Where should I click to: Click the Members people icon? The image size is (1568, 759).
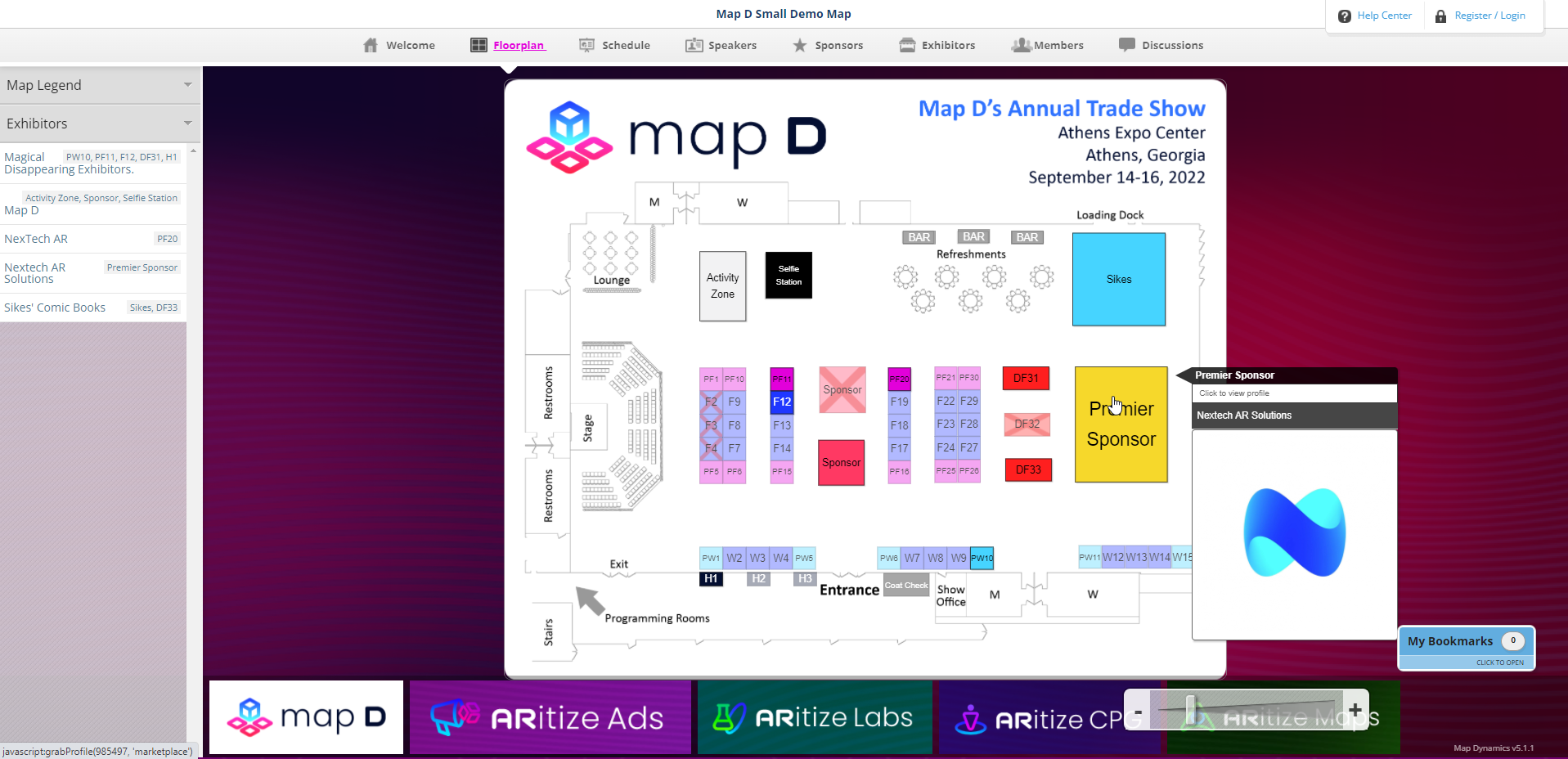pos(1021,45)
